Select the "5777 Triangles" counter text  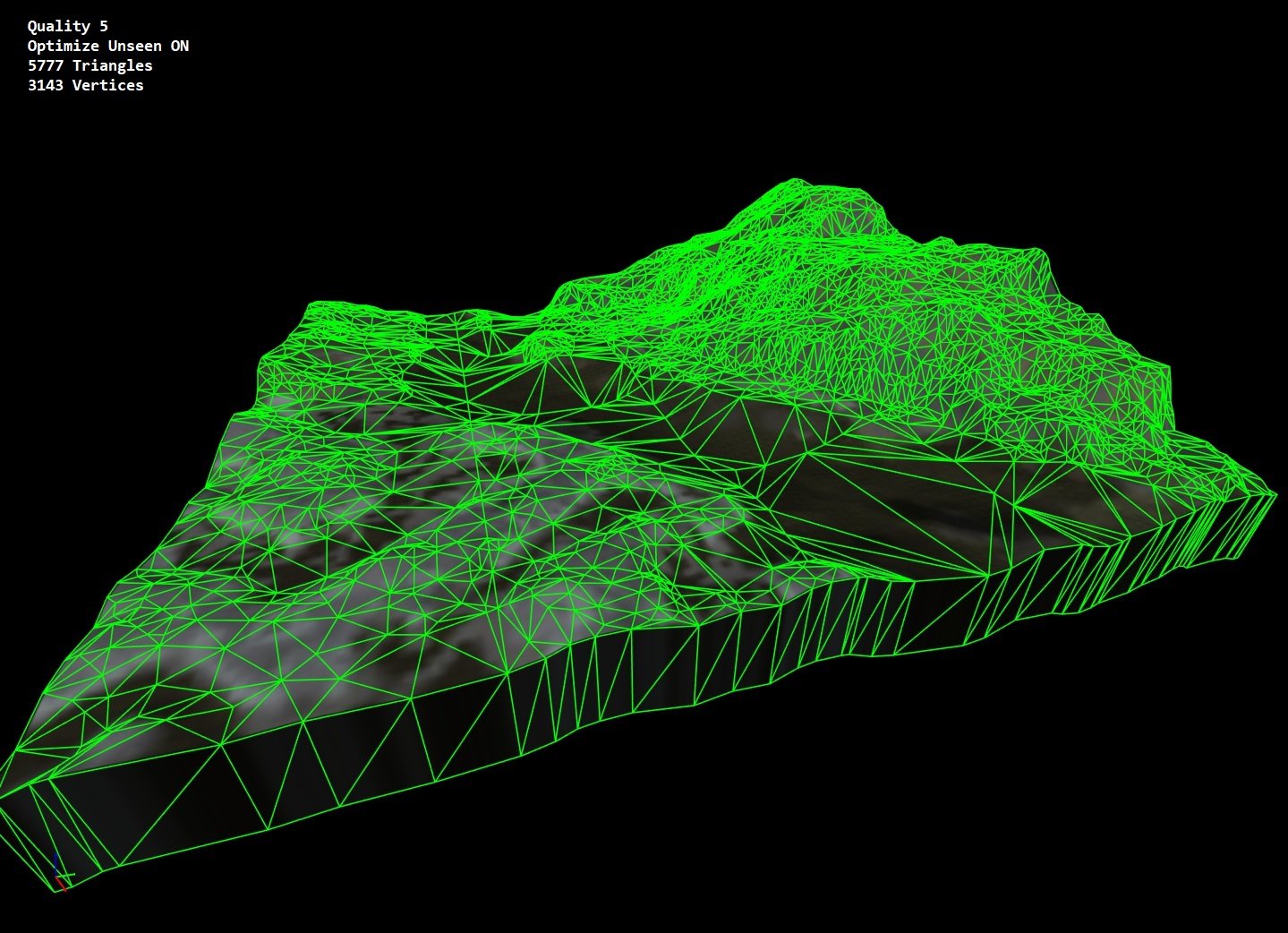click(x=90, y=65)
